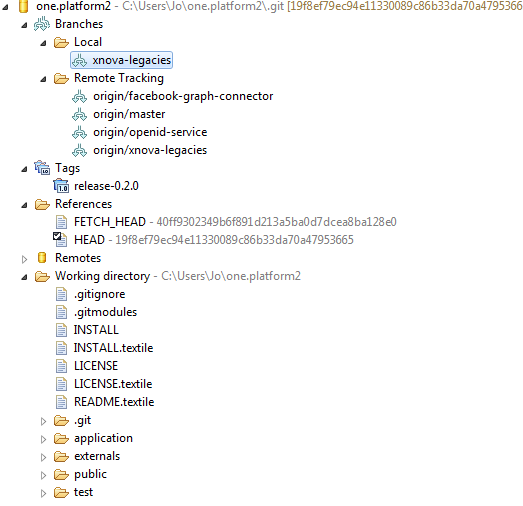The width and height of the screenshot is (523, 506).
Task: Select origin/openid-service branch
Action: point(150,132)
